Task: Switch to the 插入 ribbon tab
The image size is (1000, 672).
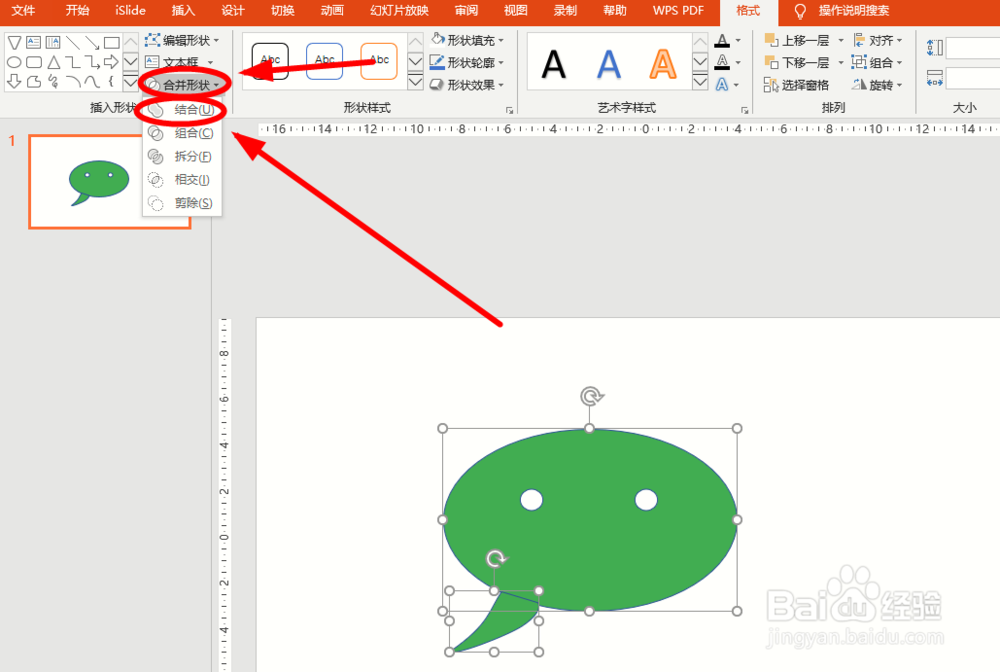Action: click(x=183, y=11)
